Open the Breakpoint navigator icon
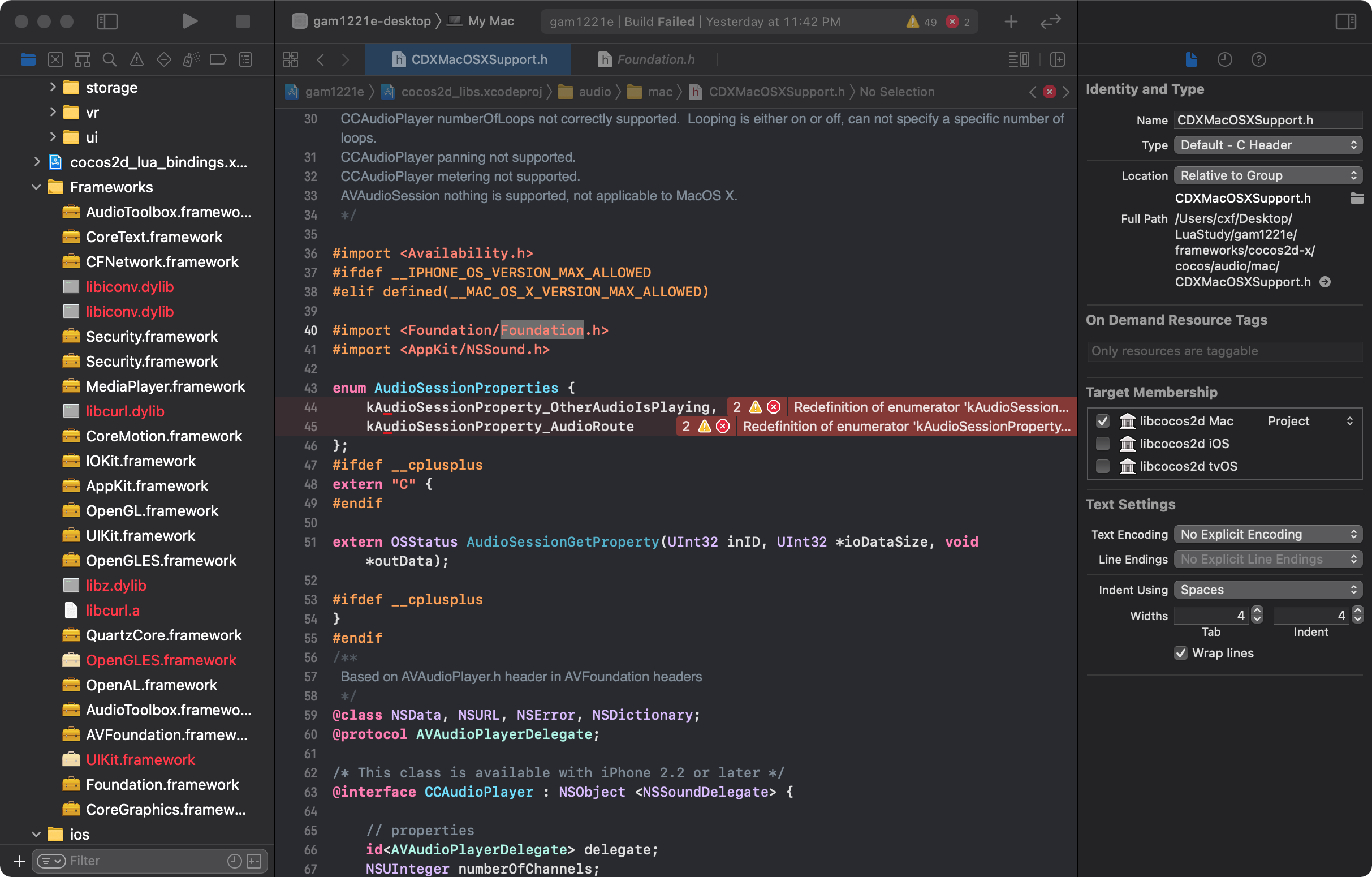 (218, 59)
